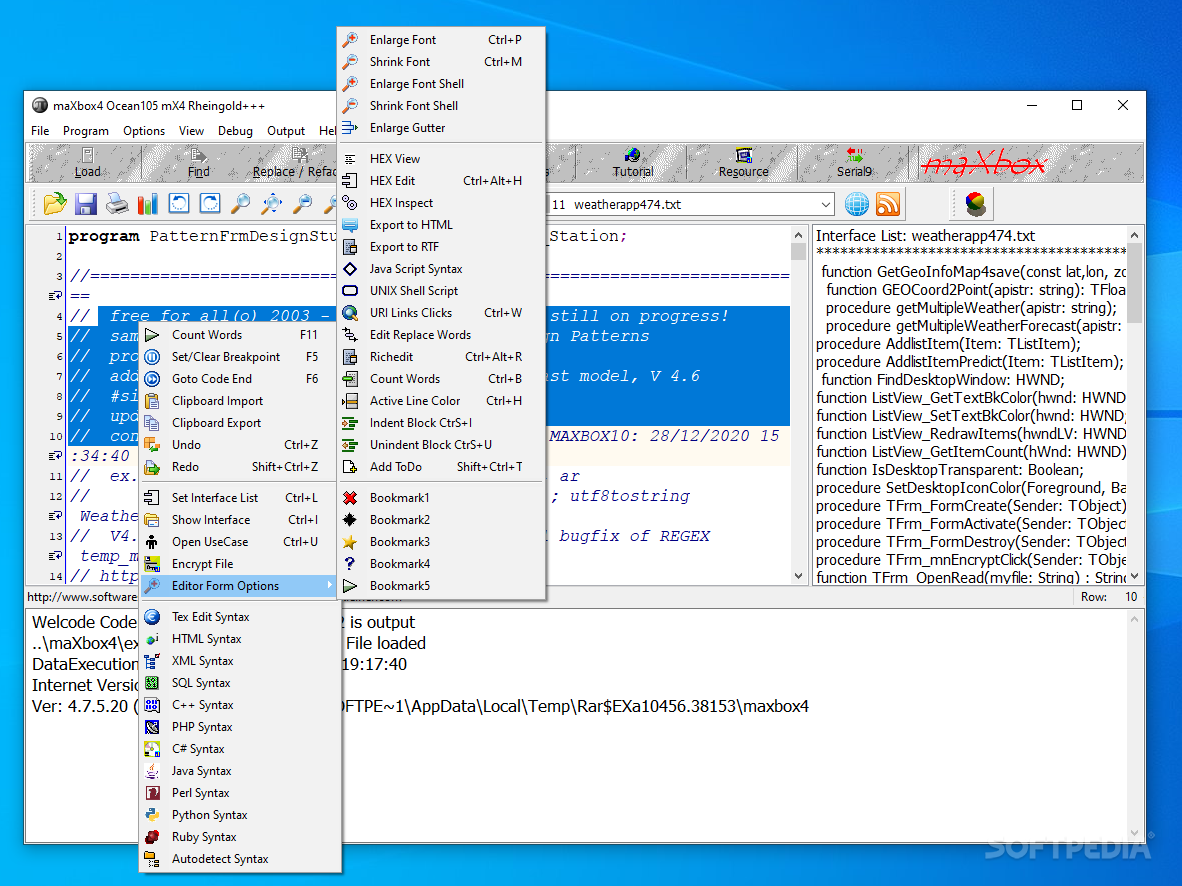Click function FindDesktopWindow in Interface List
Screen dimensions: 1182x886
942,380
